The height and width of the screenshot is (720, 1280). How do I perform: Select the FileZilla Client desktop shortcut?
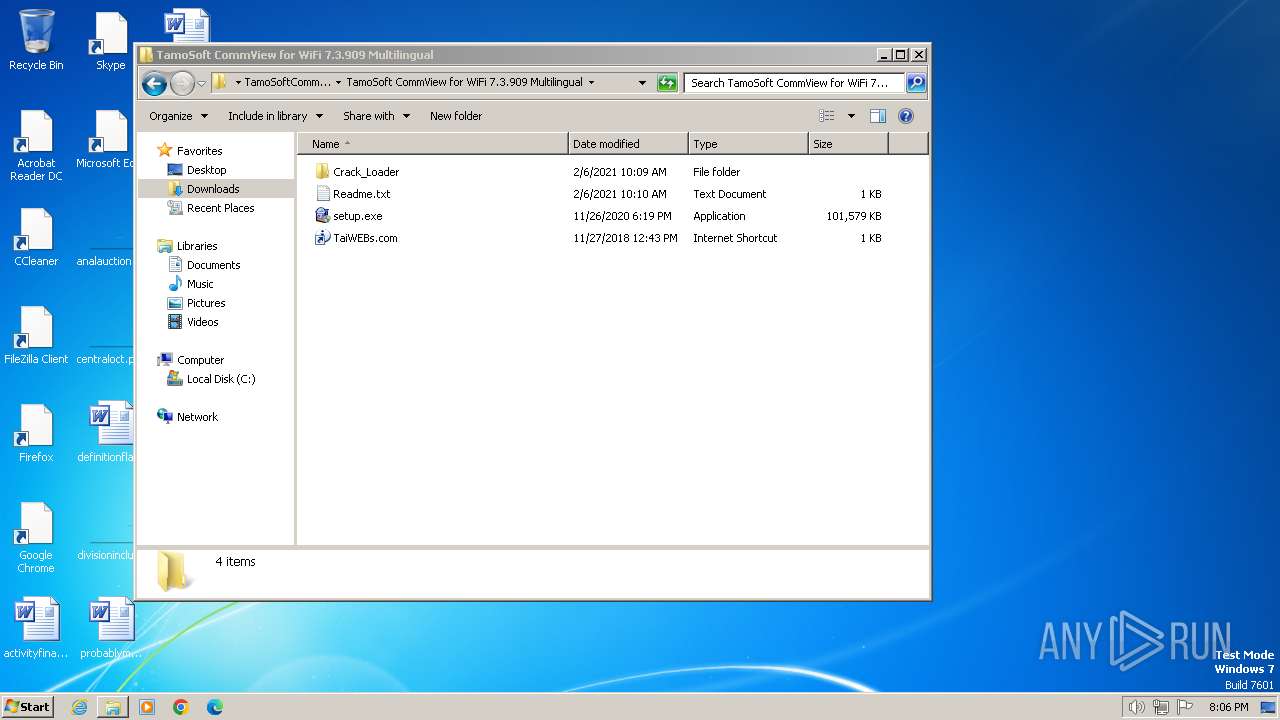pyautogui.click(x=36, y=336)
